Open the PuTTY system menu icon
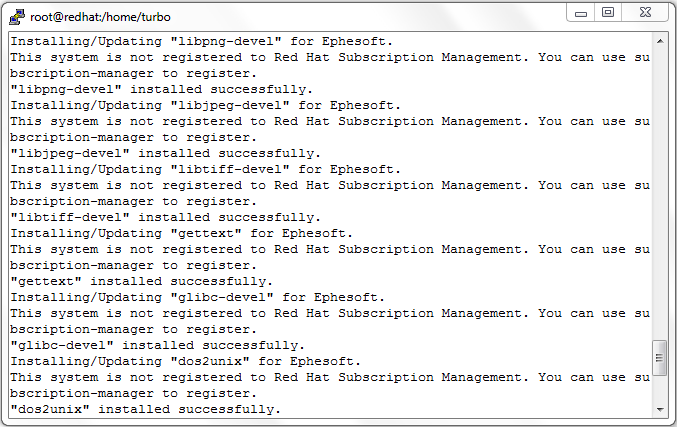 17,17
